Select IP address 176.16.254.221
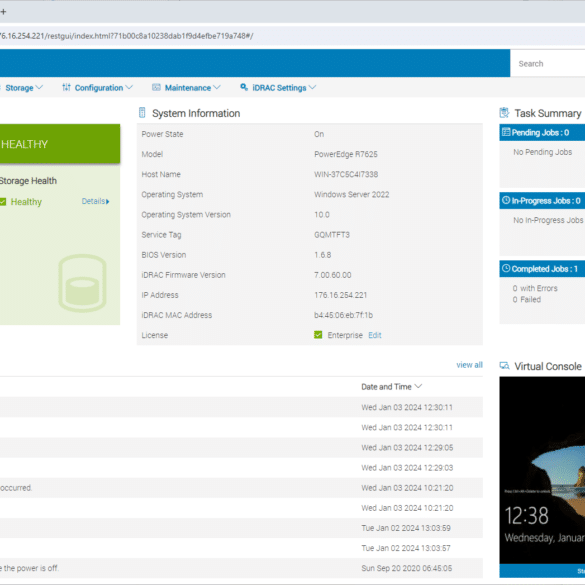 341,295
